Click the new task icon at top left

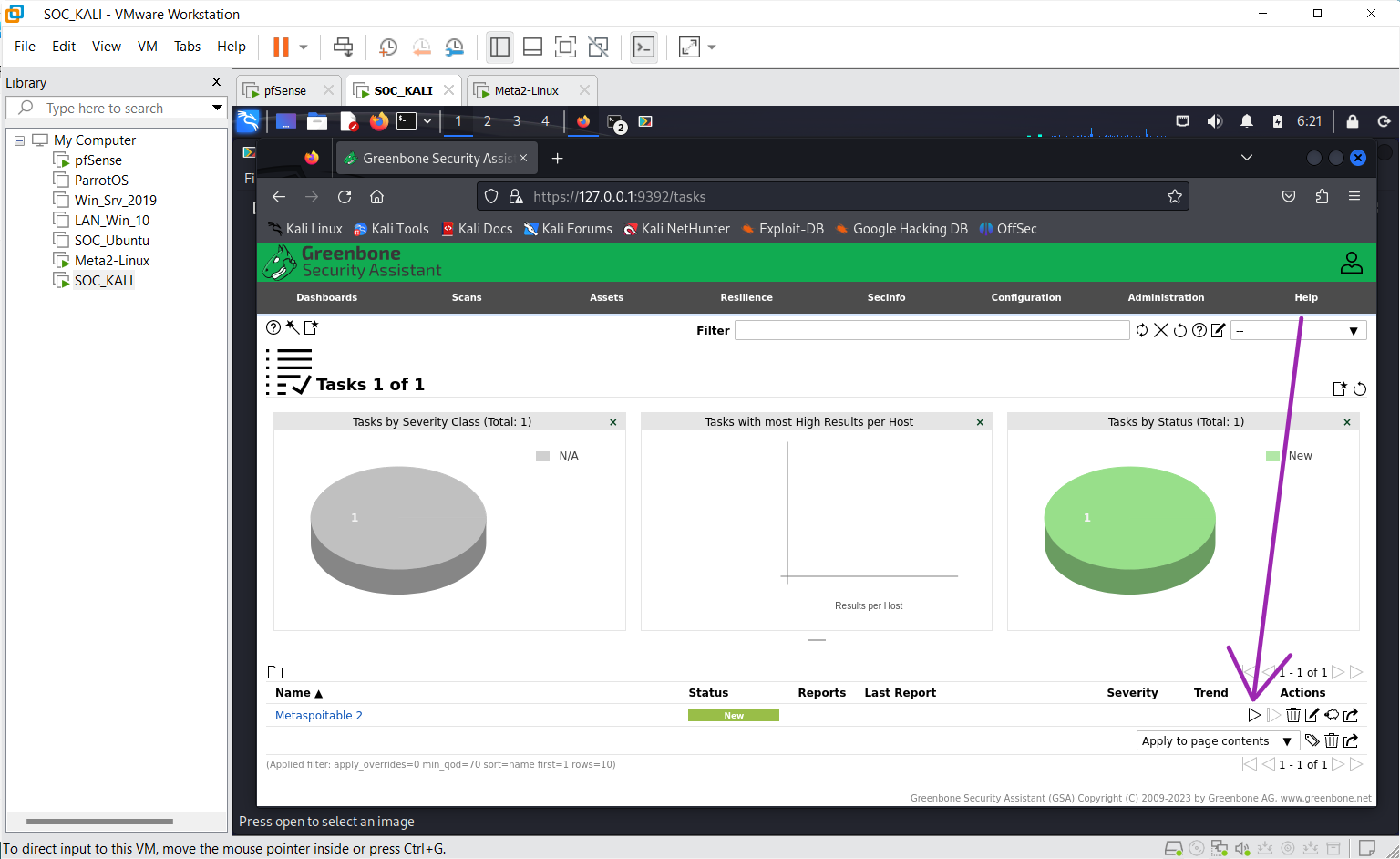click(311, 327)
